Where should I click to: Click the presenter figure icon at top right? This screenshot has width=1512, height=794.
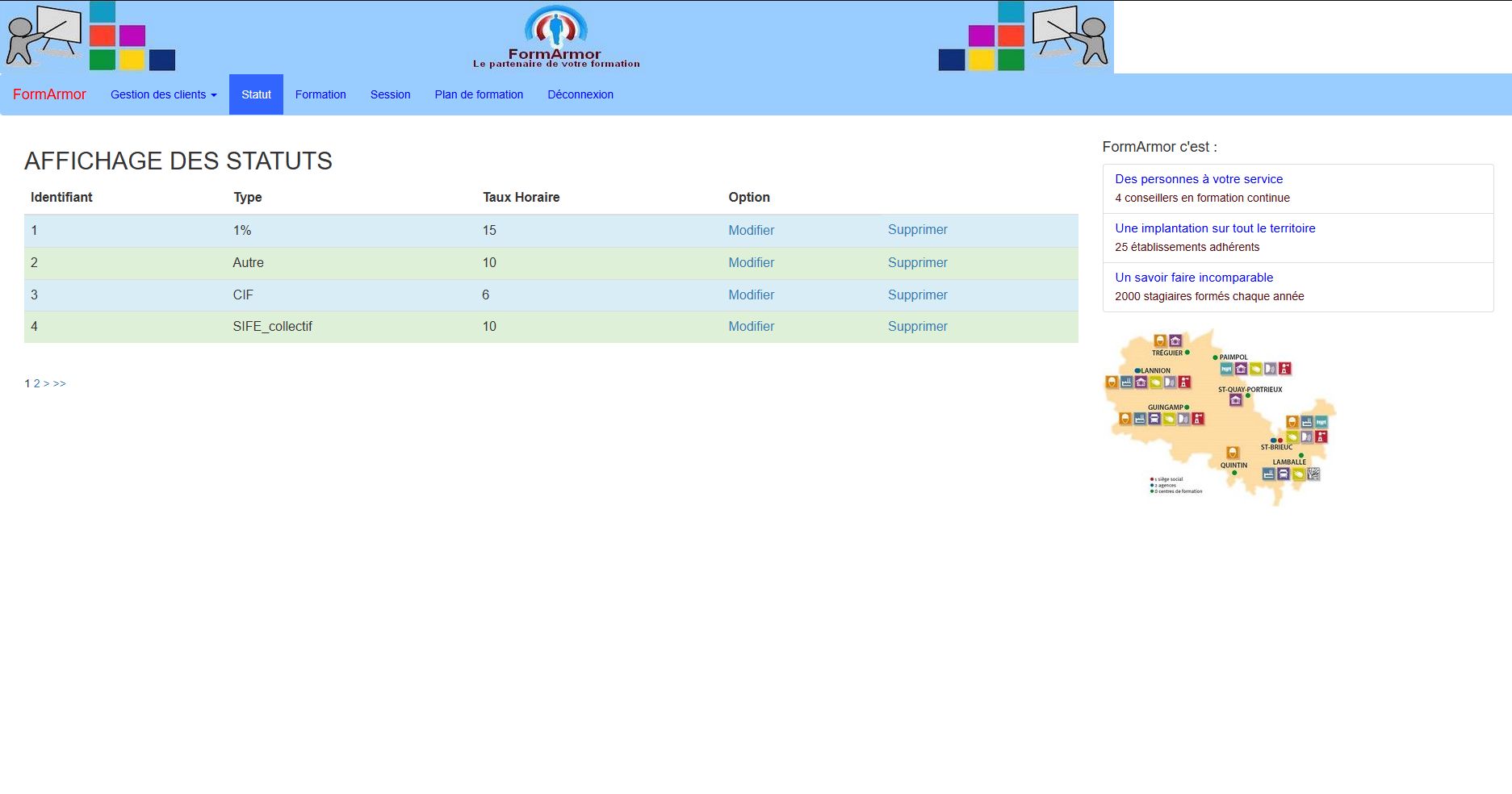(1070, 36)
